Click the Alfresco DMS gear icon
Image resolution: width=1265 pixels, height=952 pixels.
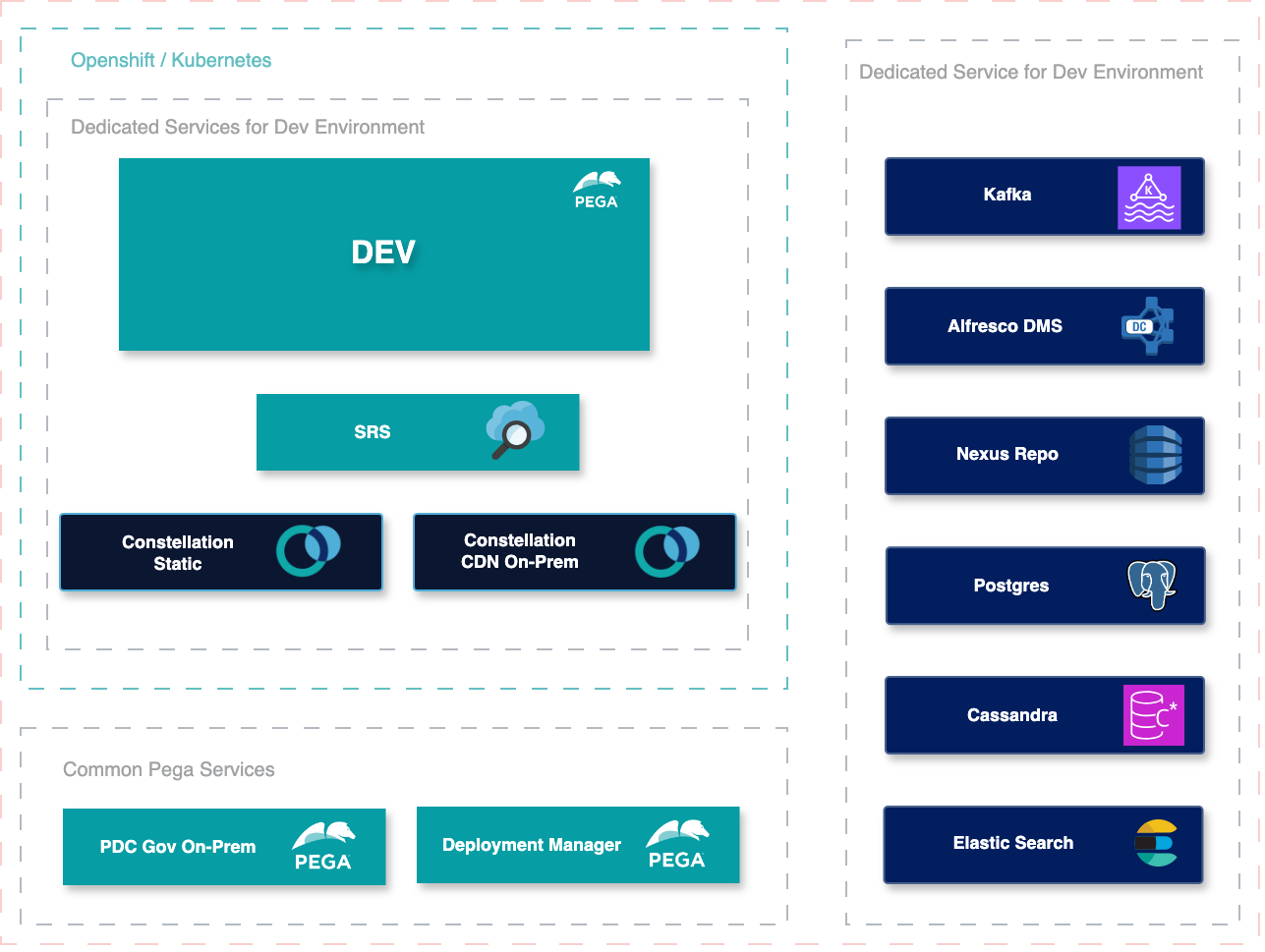click(x=1148, y=326)
